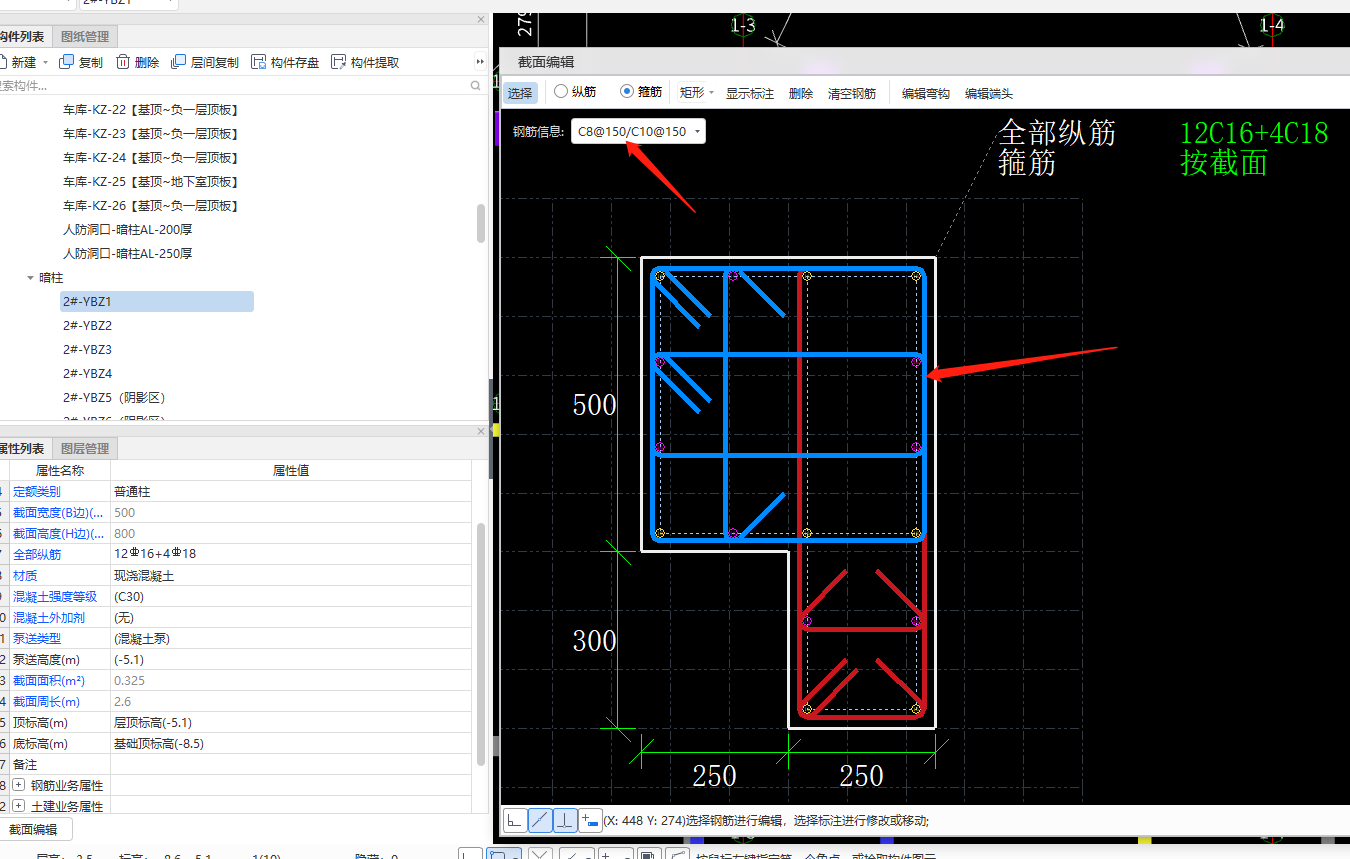Click 编辑弯钩 button
The image size is (1350, 859).
click(x=926, y=93)
